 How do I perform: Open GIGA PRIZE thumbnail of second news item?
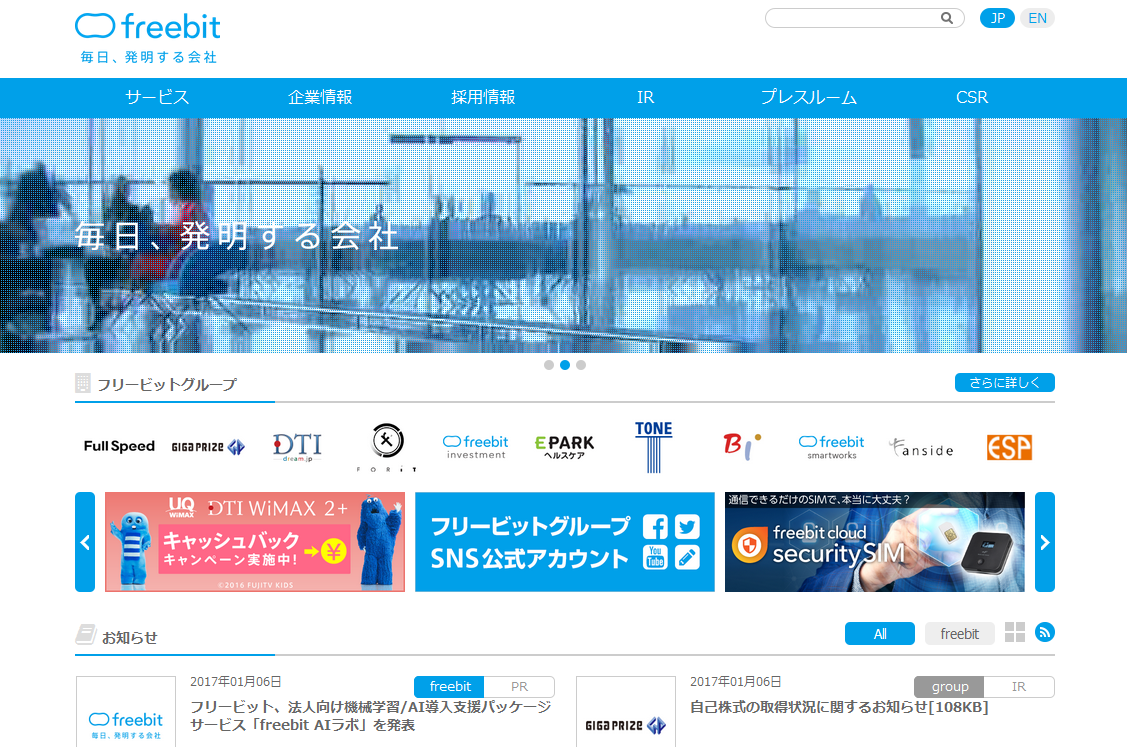pos(625,712)
